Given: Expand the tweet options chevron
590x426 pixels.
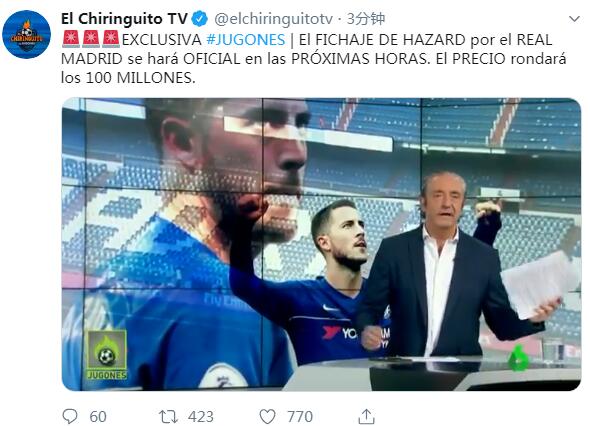Looking at the screenshot, I should [x=574, y=19].
